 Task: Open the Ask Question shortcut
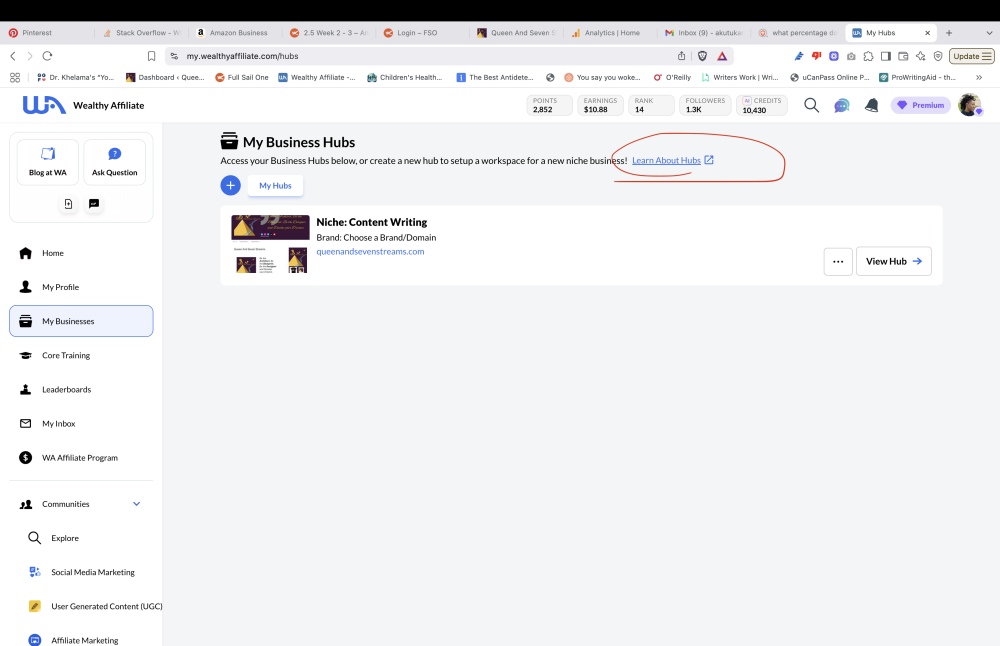[115, 162]
